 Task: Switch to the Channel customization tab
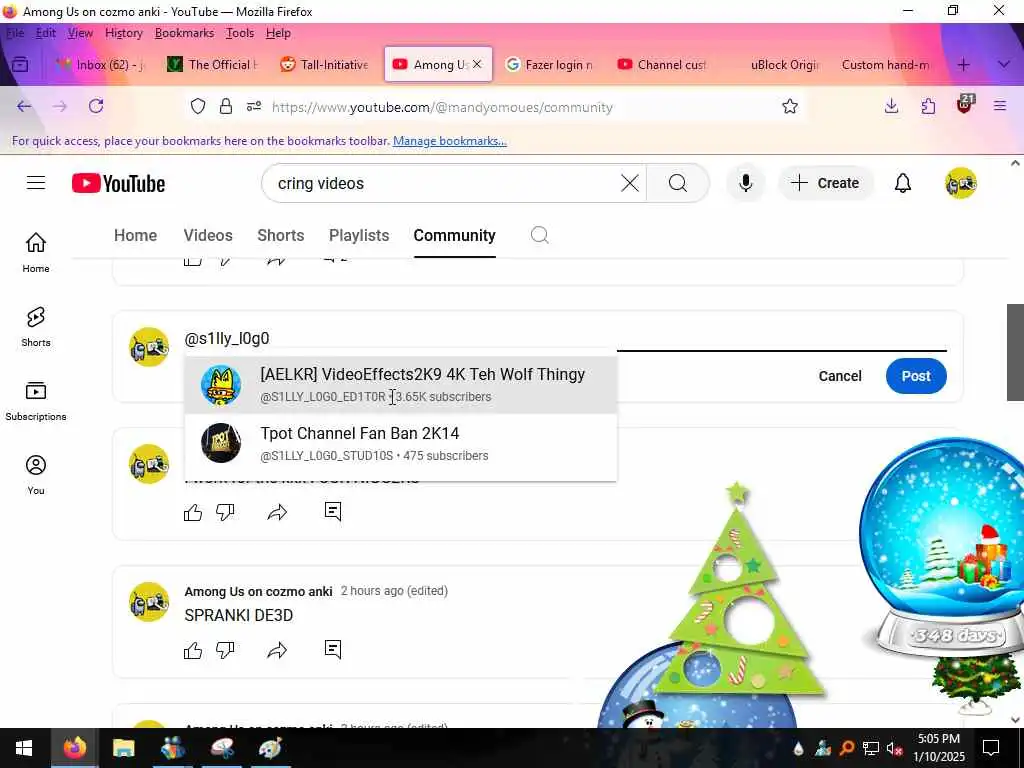tap(662, 64)
